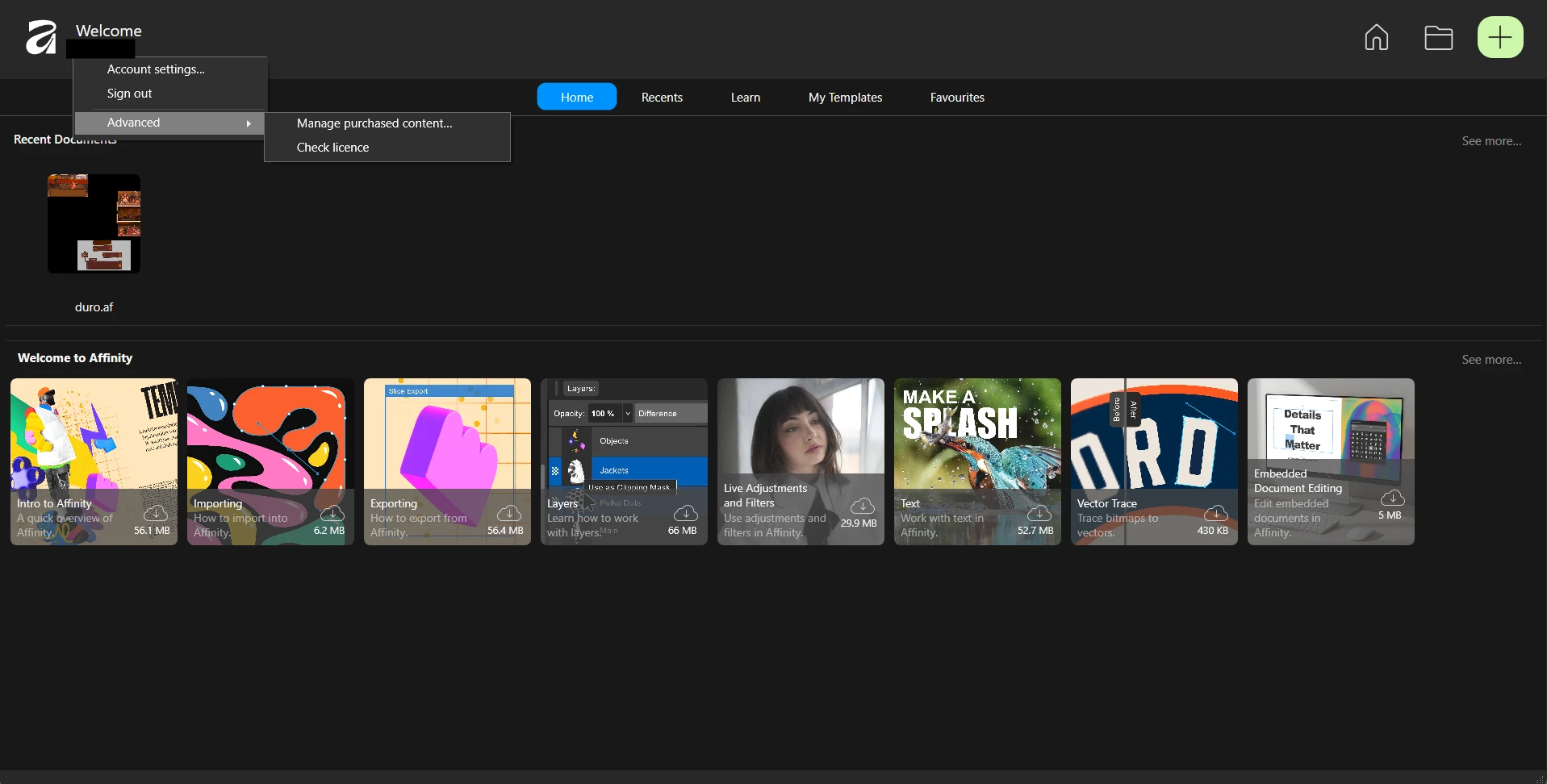
Task: Switch to the Recents tab
Action: pyautogui.click(x=662, y=97)
